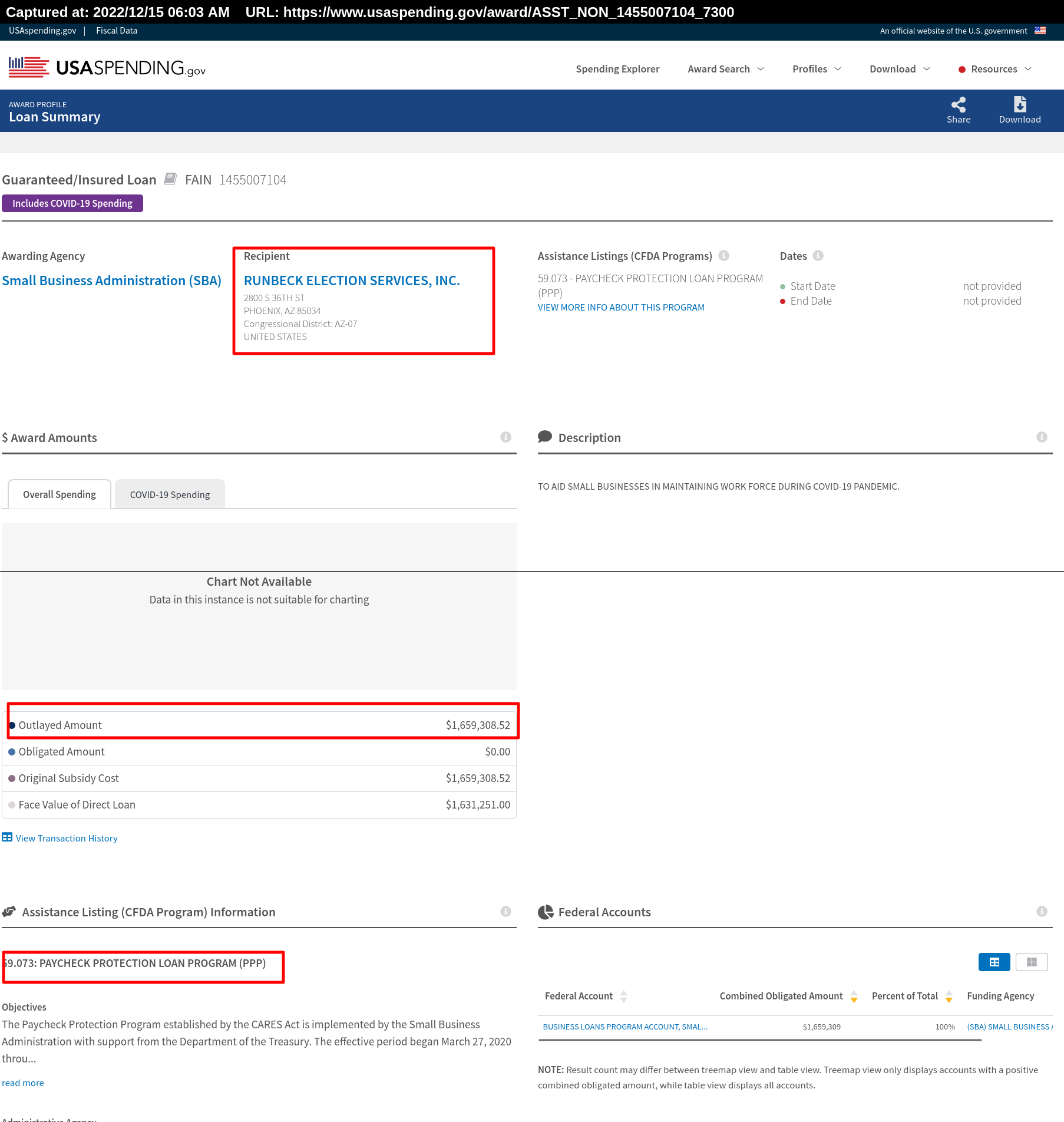Click the red dot beside Resources
1064x1122 pixels.
pos(962,70)
